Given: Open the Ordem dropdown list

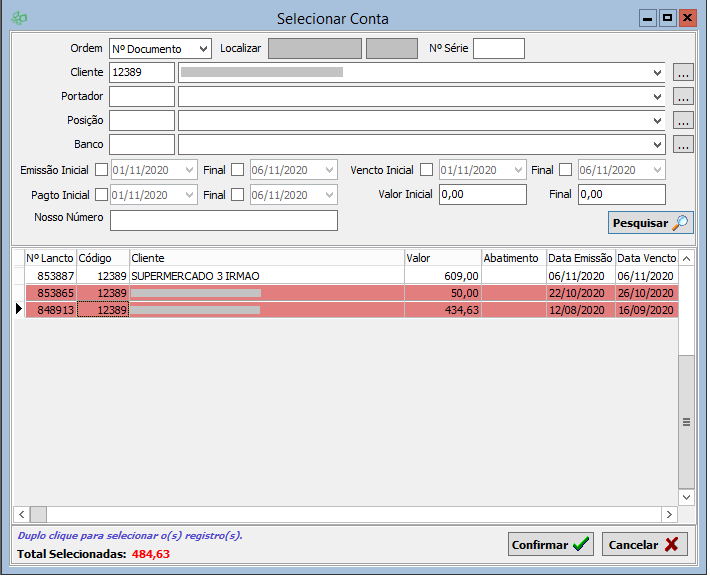Looking at the screenshot, I should pos(203,49).
